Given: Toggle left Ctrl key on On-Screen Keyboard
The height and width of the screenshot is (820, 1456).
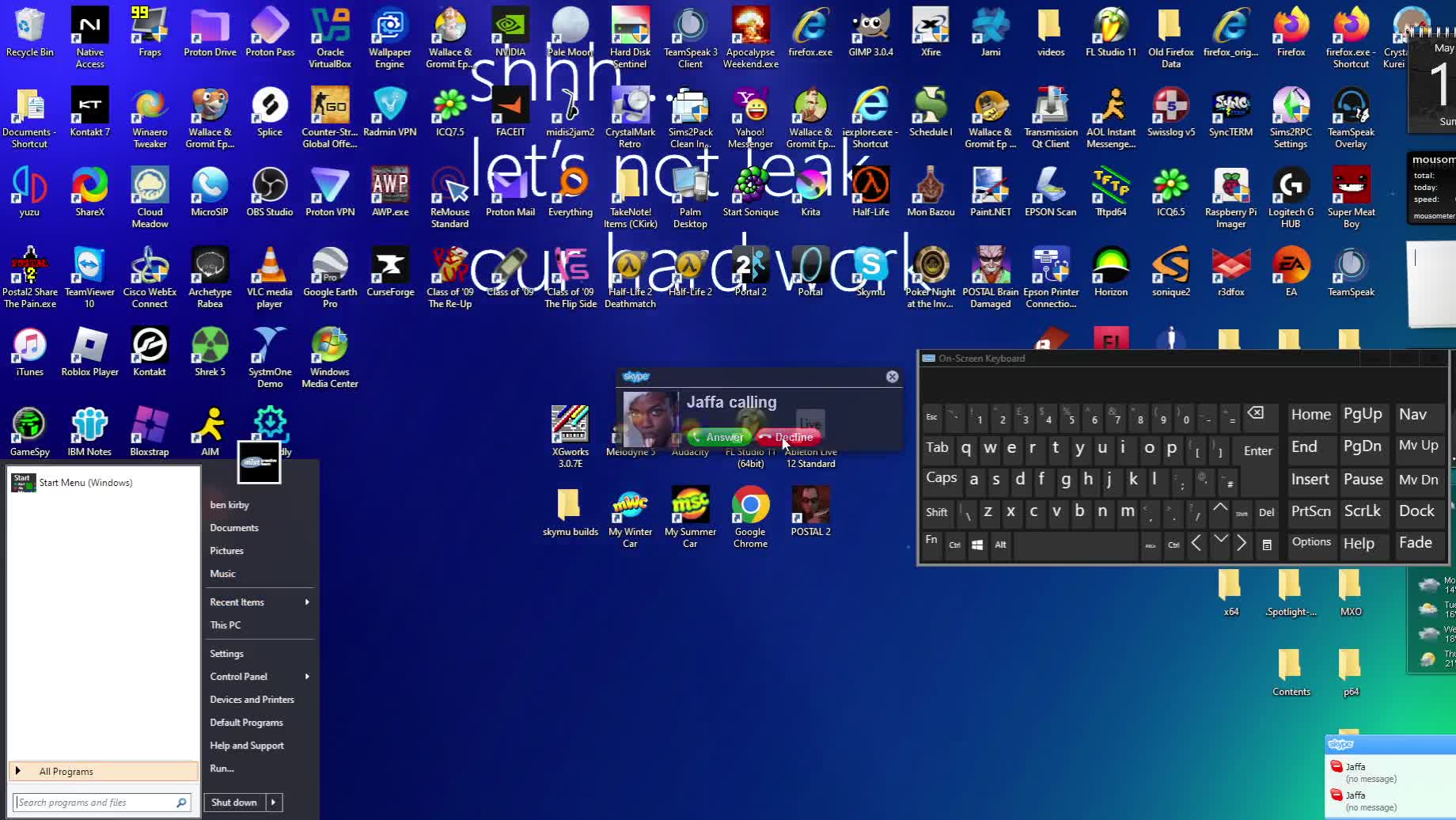Looking at the screenshot, I should (955, 545).
